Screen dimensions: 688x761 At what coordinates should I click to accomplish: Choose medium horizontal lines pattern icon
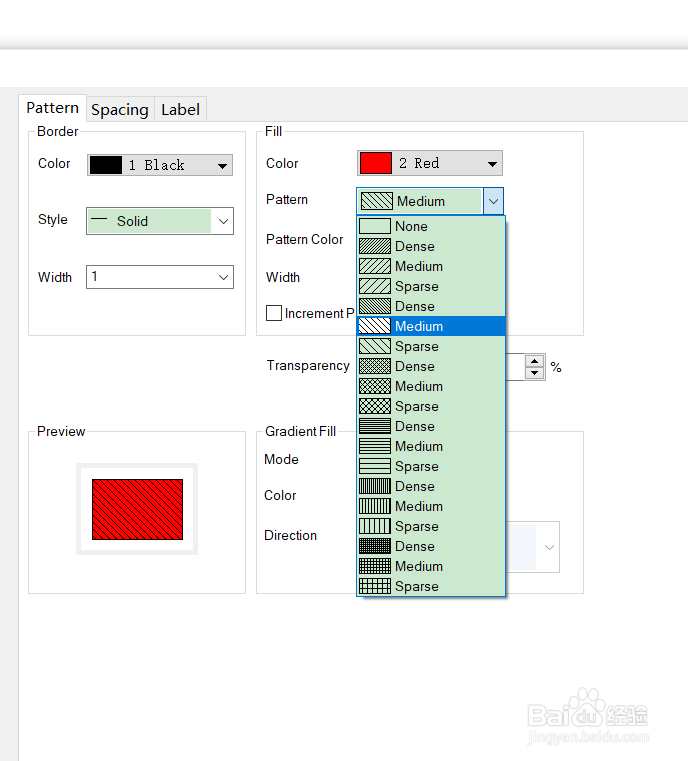click(x=375, y=446)
